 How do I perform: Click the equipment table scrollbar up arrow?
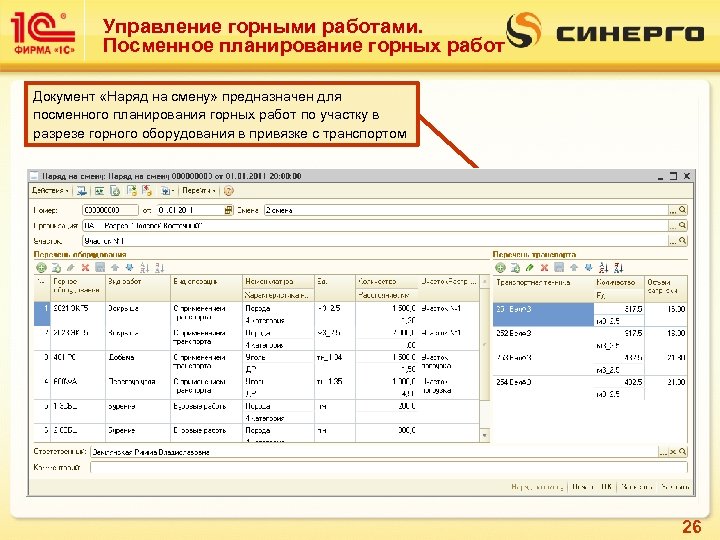484,281
